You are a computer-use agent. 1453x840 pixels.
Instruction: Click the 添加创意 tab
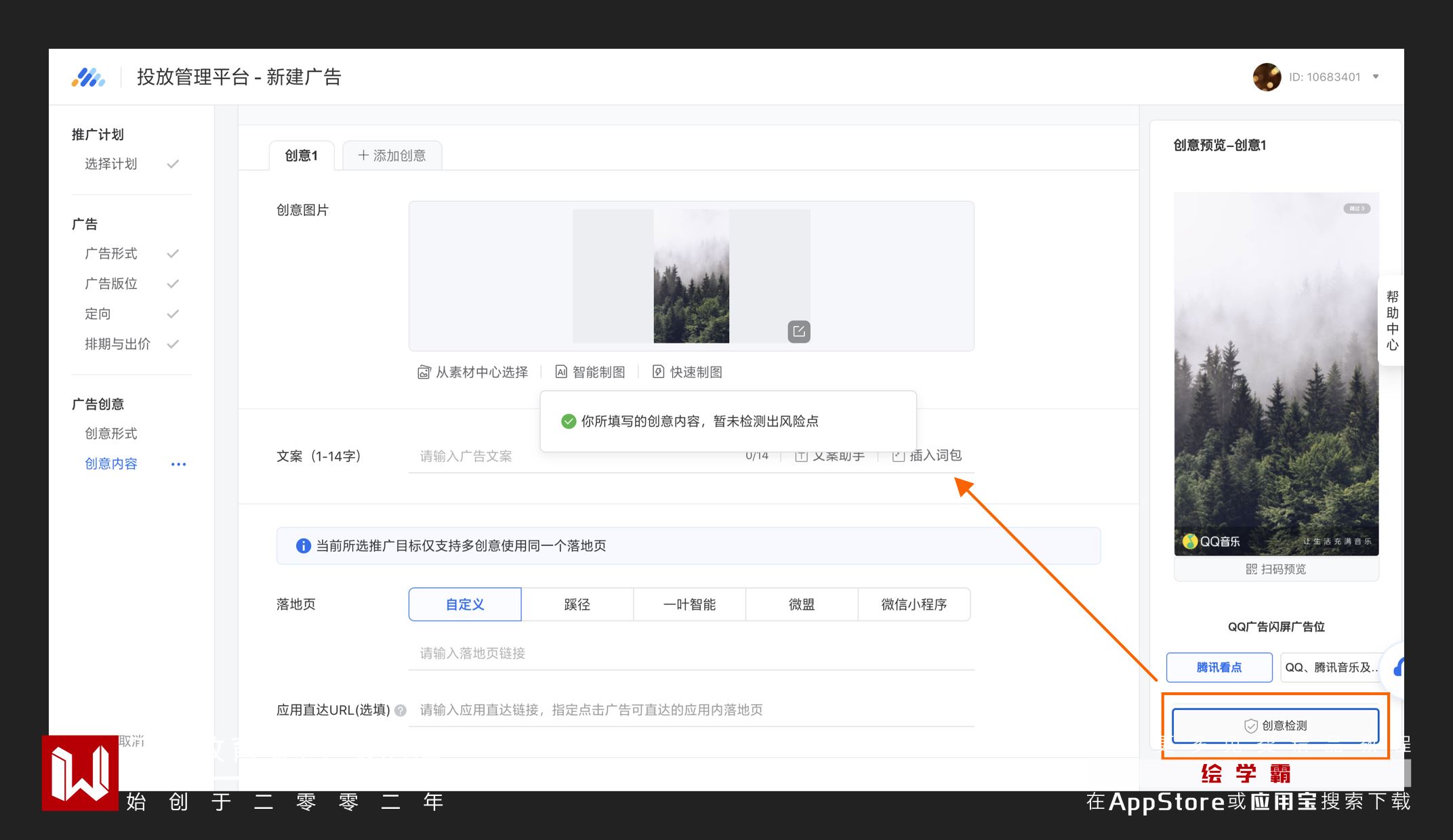coord(392,156)
